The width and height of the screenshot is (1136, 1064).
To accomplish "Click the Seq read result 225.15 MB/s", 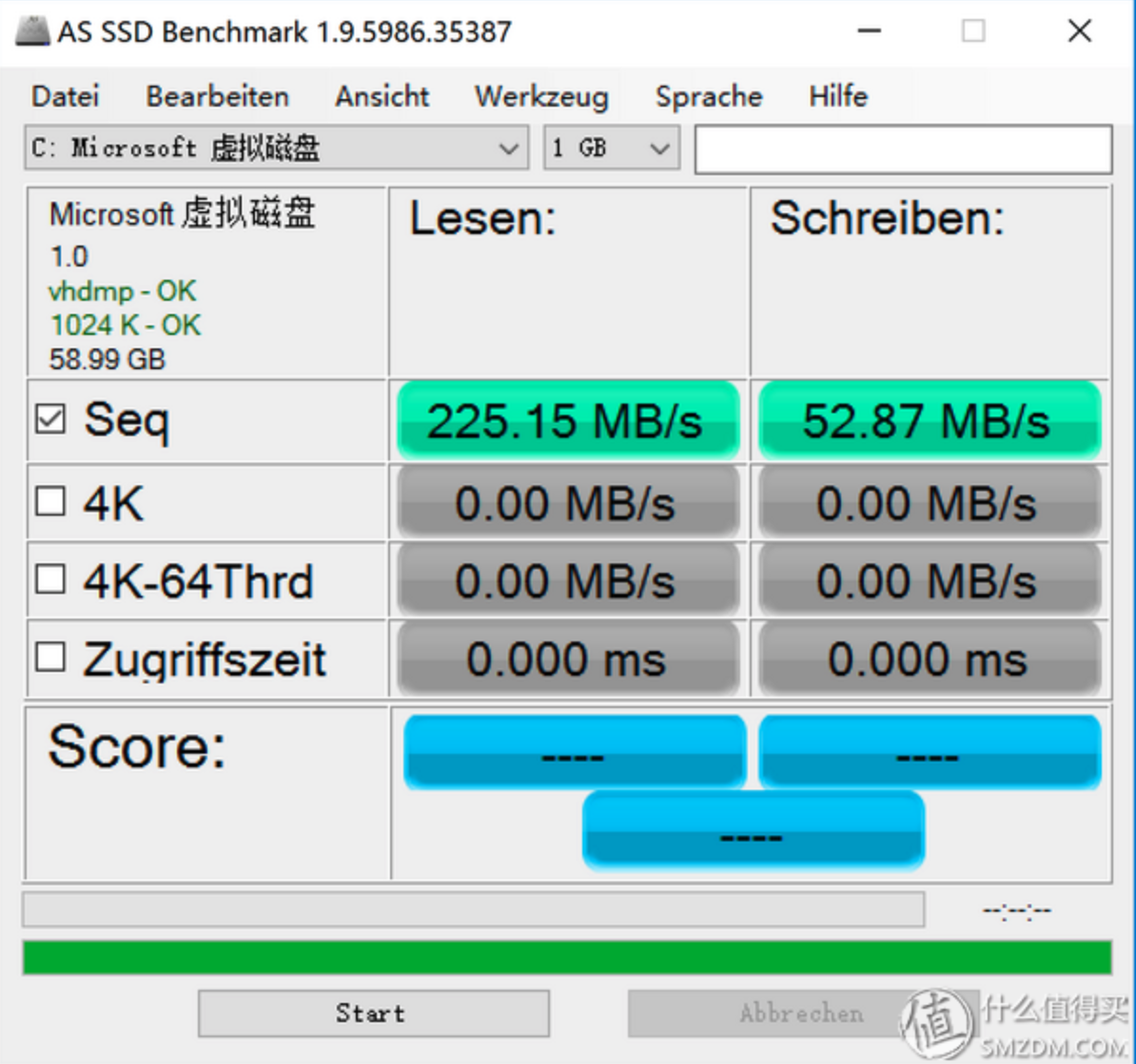I will coord(568,421).
